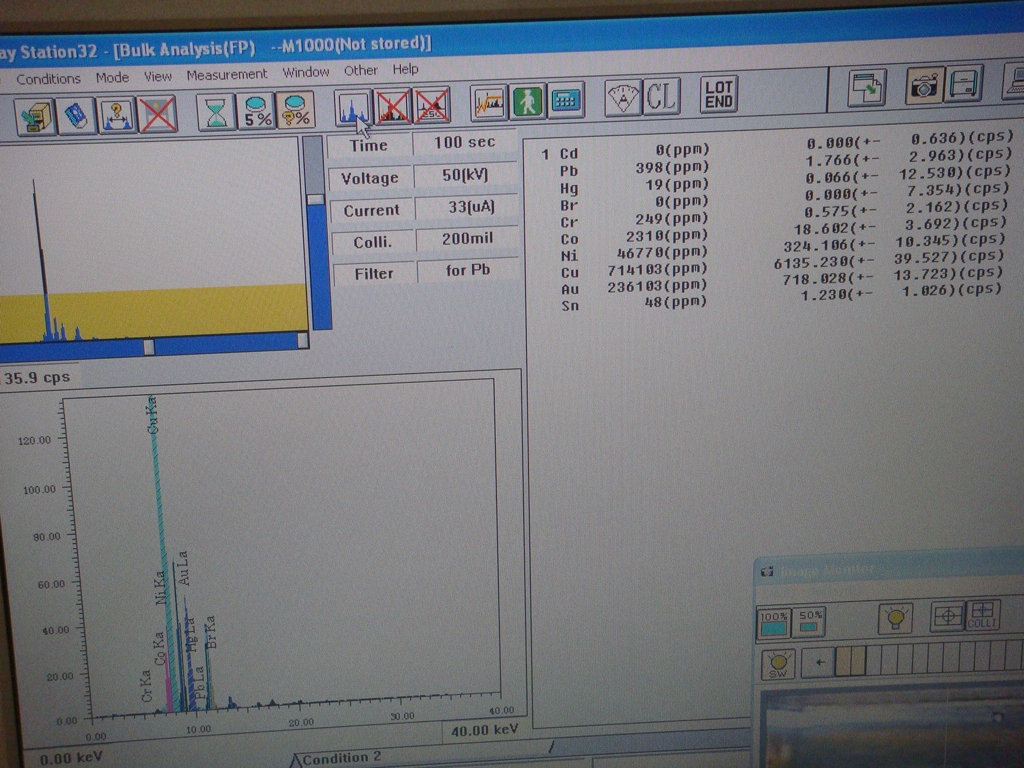Click the 35.9 cps count rate readout

[x=37, y=377]
